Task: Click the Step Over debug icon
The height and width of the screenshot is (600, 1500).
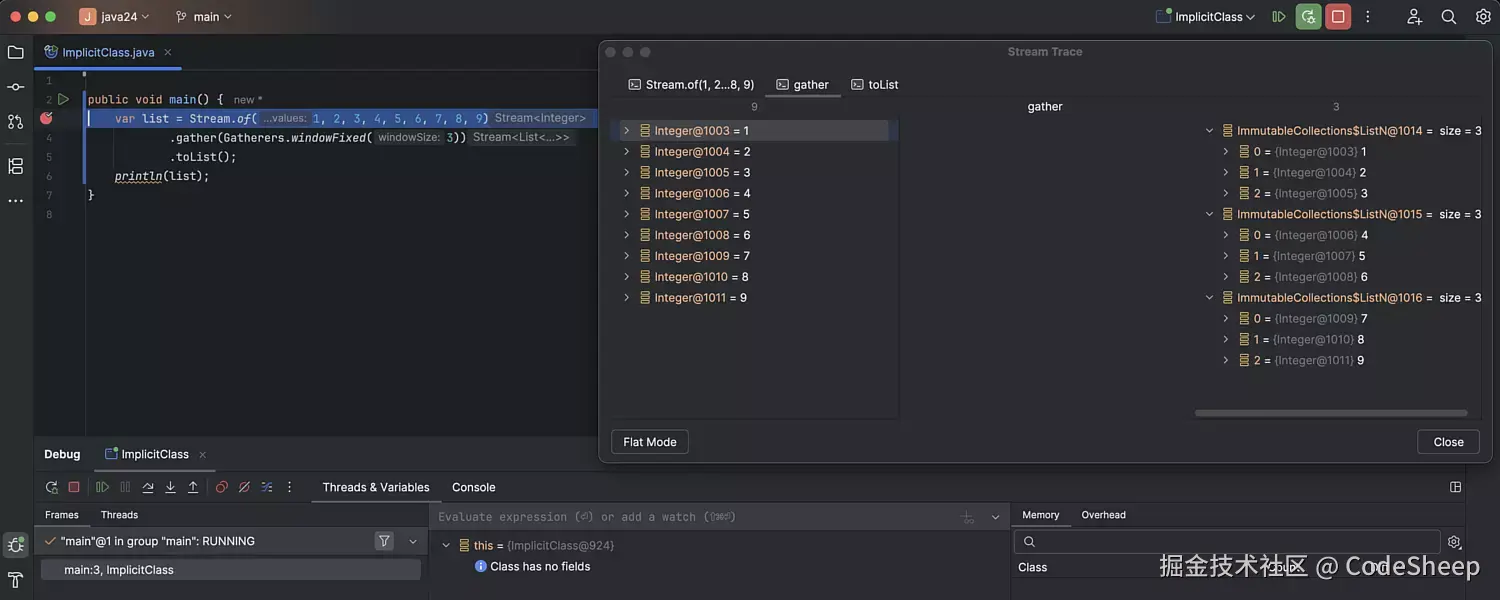Action: coord(148,487)
